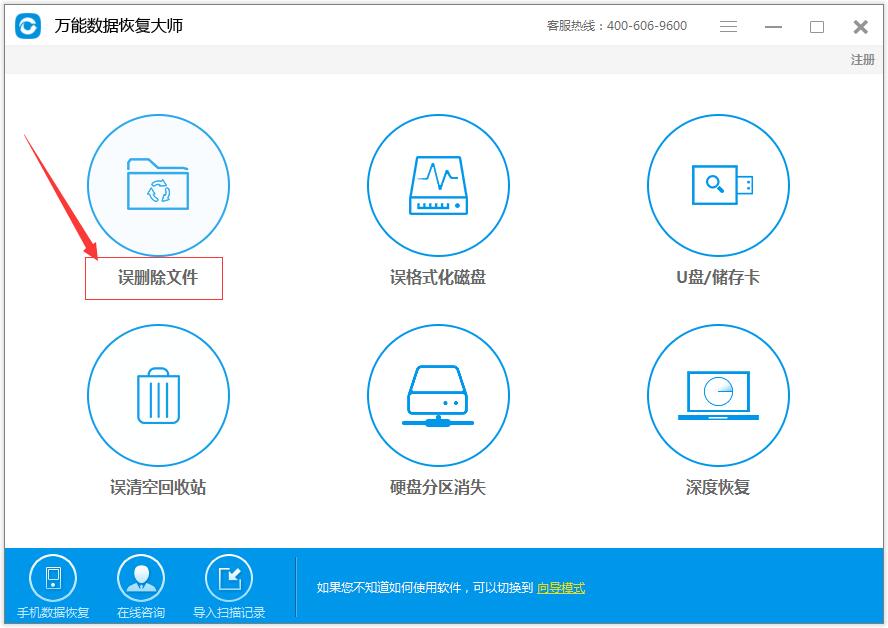The width and height of the screenshot is (888, 628).
Task: Select the U盘/储存卡 text label
Action: click(718, 278)
